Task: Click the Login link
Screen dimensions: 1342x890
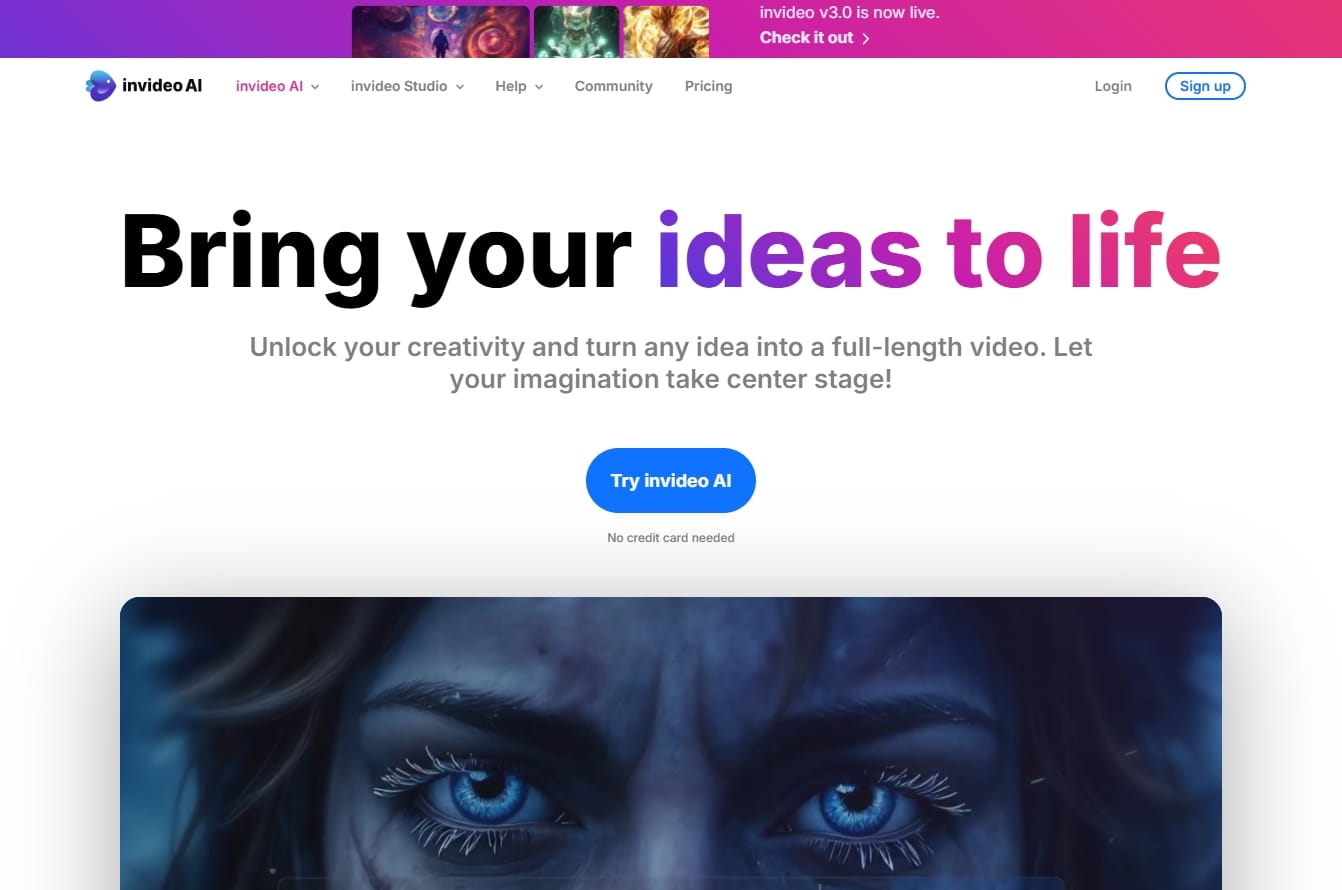Action: [1113, 86]
